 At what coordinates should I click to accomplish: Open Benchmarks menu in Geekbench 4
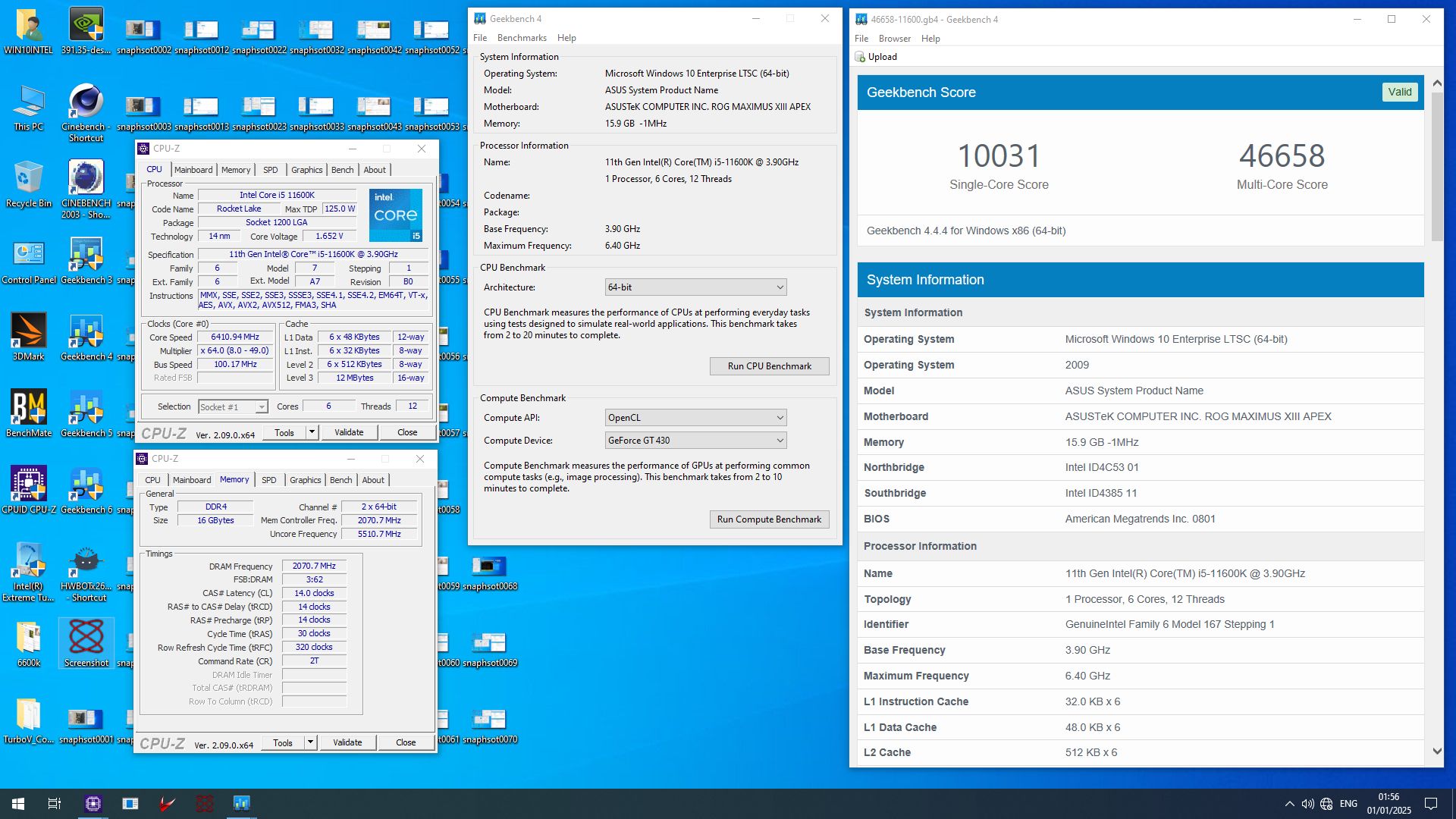click(x=522, y=38)
